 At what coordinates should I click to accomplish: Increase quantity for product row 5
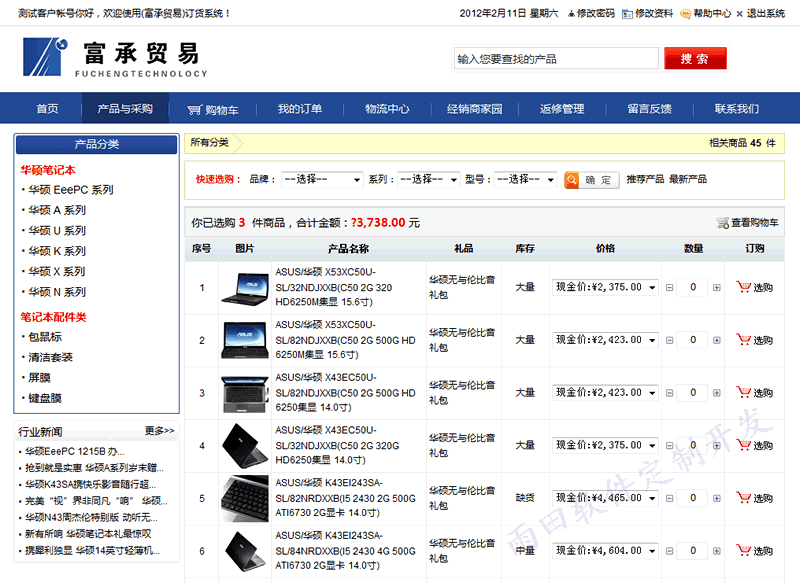[716, 498]
